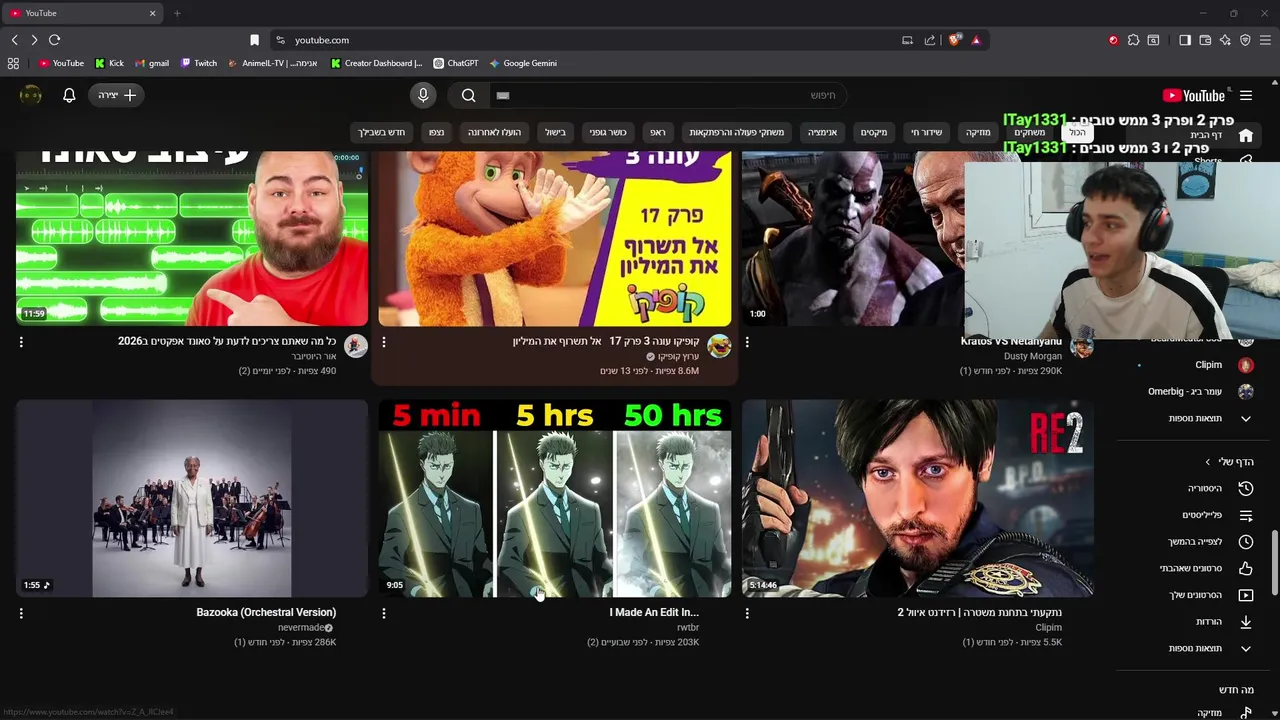Click the nevermade channel name

click(x=300, y=628)
